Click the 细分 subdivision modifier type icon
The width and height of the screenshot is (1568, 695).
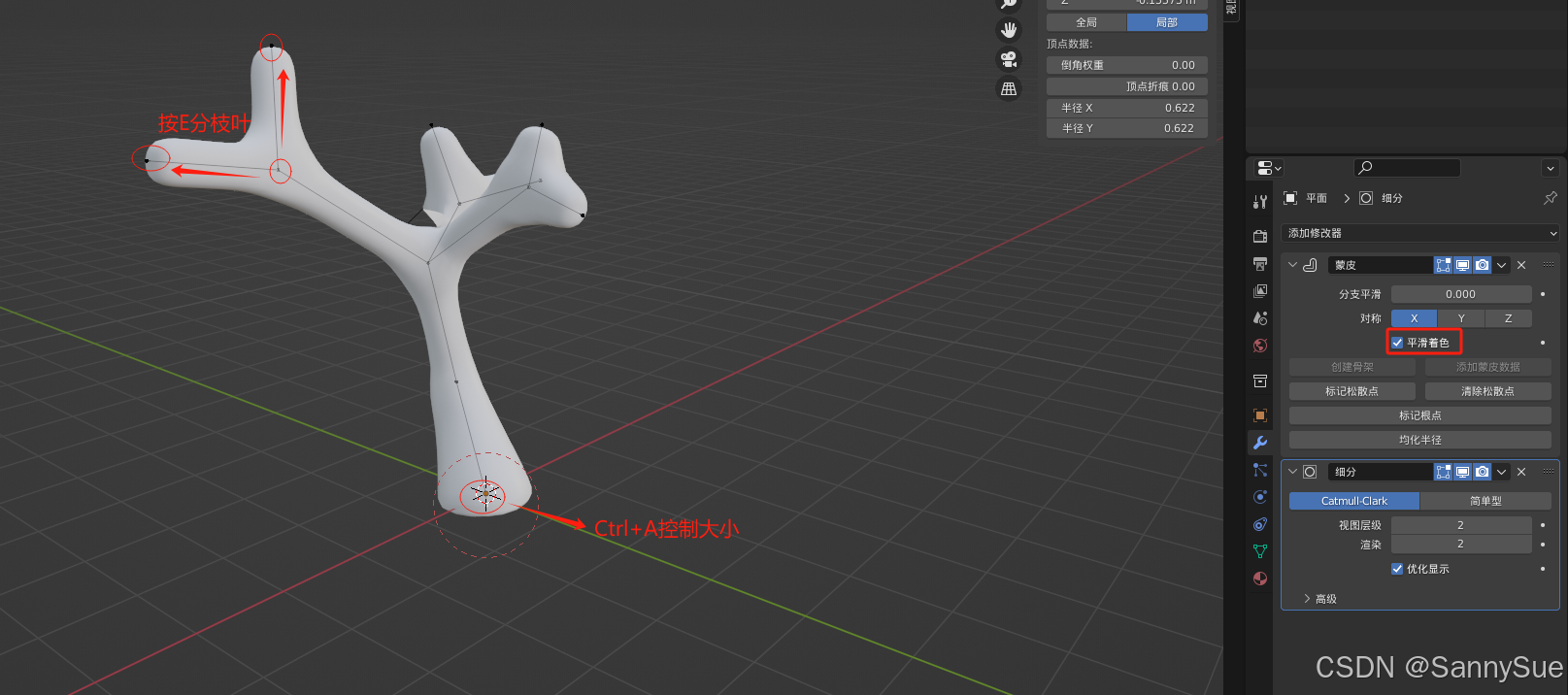pyautogui.click(x=1310, y=472)
